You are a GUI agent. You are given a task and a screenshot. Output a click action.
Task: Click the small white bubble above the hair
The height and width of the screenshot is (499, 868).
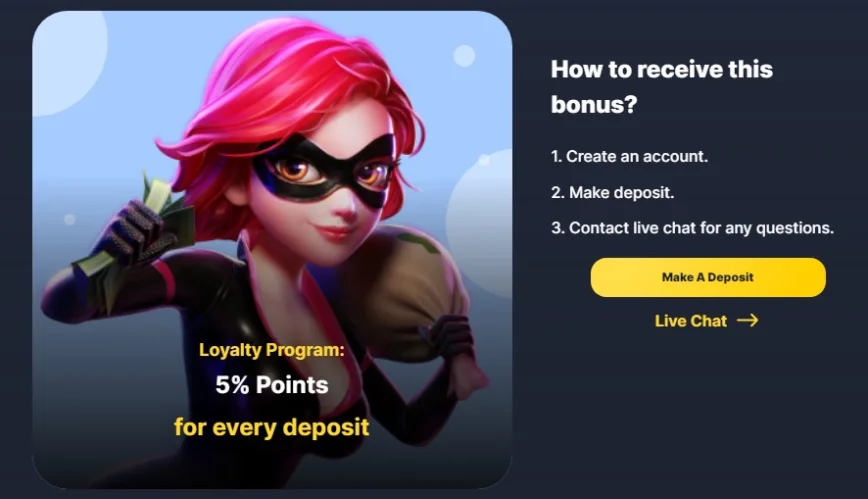pos(464,56)
